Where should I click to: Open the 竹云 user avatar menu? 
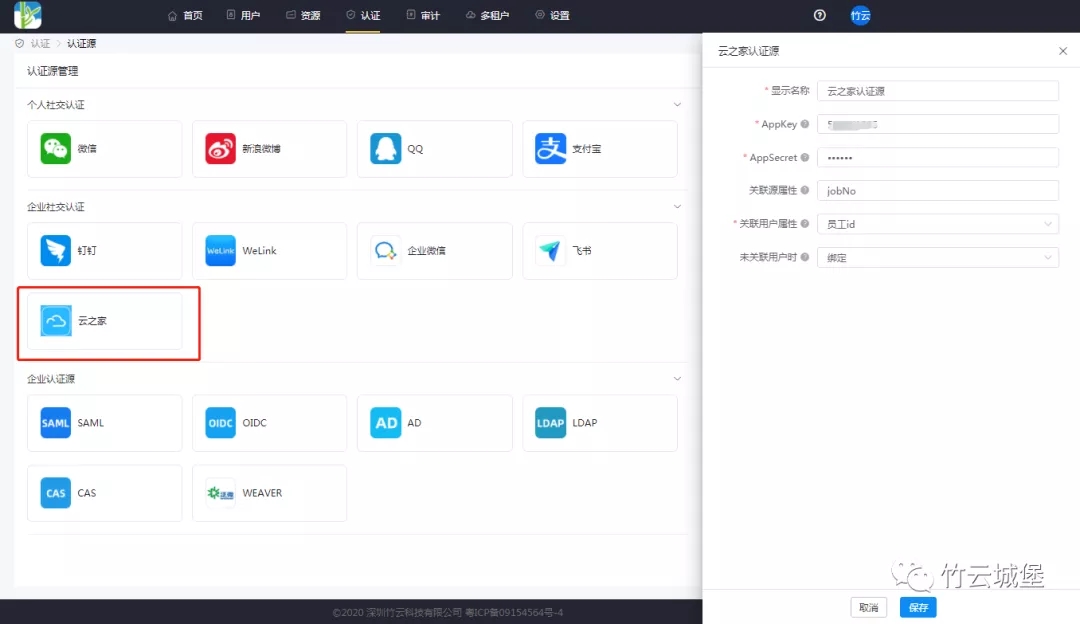tap(860, 15)
